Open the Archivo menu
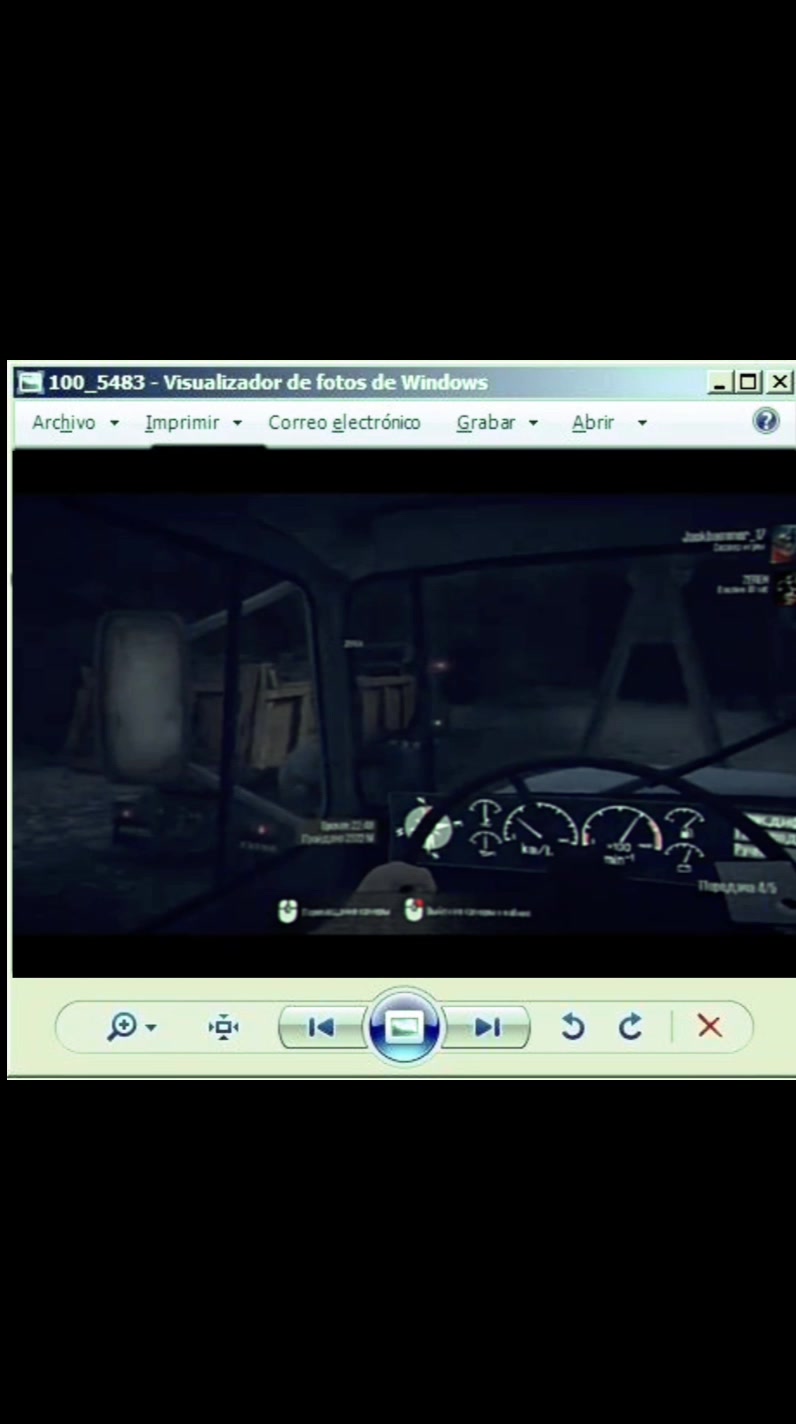The image size is (796, 1424). [64, 423]
